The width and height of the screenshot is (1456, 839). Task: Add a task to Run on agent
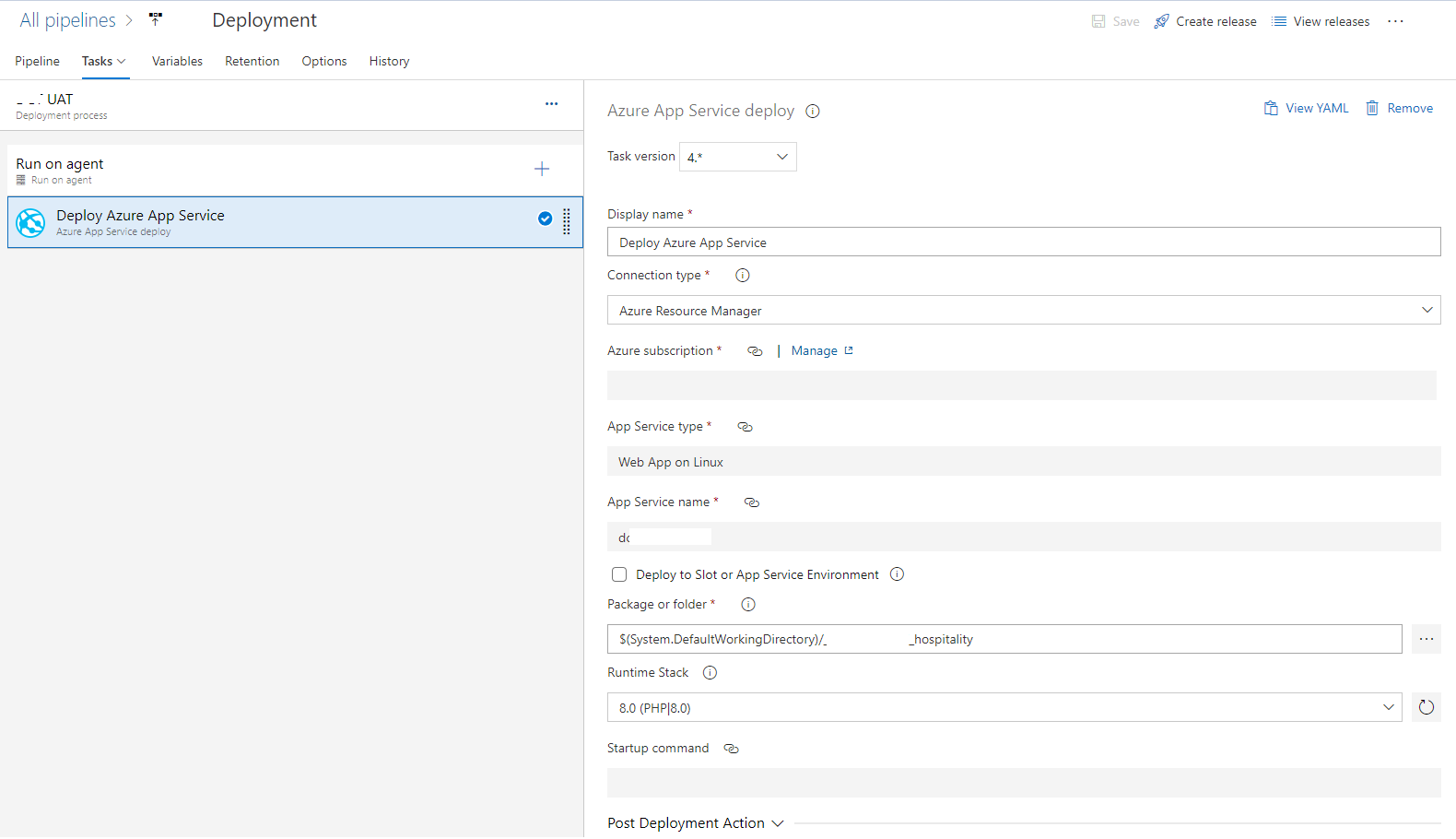542,169
